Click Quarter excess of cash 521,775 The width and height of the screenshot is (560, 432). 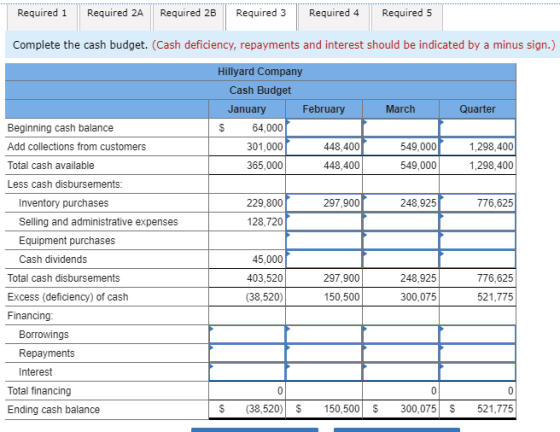tap(495, 297)
